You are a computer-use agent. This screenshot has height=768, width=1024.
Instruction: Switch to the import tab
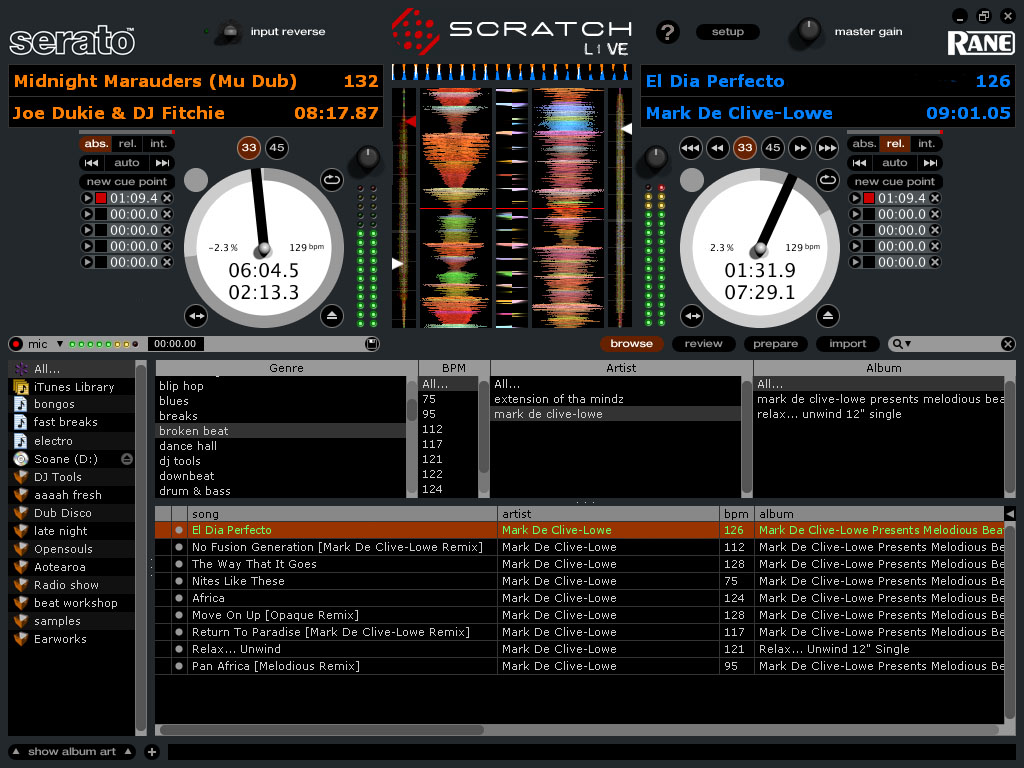848,344
